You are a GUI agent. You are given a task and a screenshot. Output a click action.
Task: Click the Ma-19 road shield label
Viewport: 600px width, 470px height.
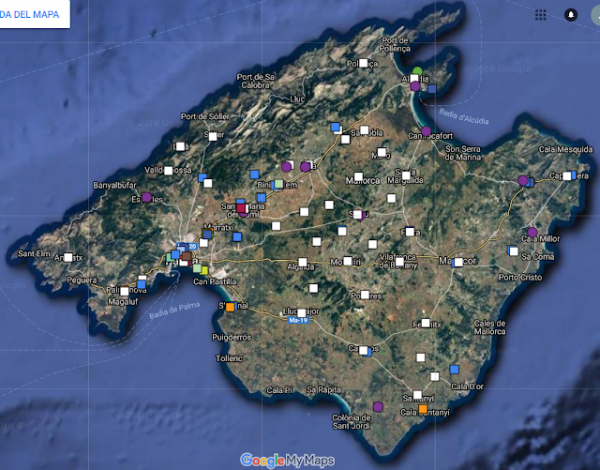pyautogui.click(x=295, y=321)
